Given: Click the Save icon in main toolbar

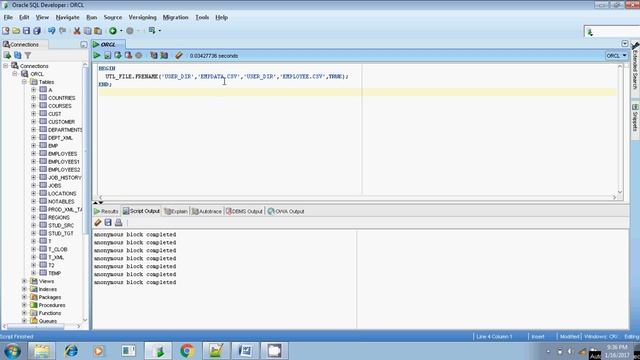Looking at the screenshot, I should (27, 31).
